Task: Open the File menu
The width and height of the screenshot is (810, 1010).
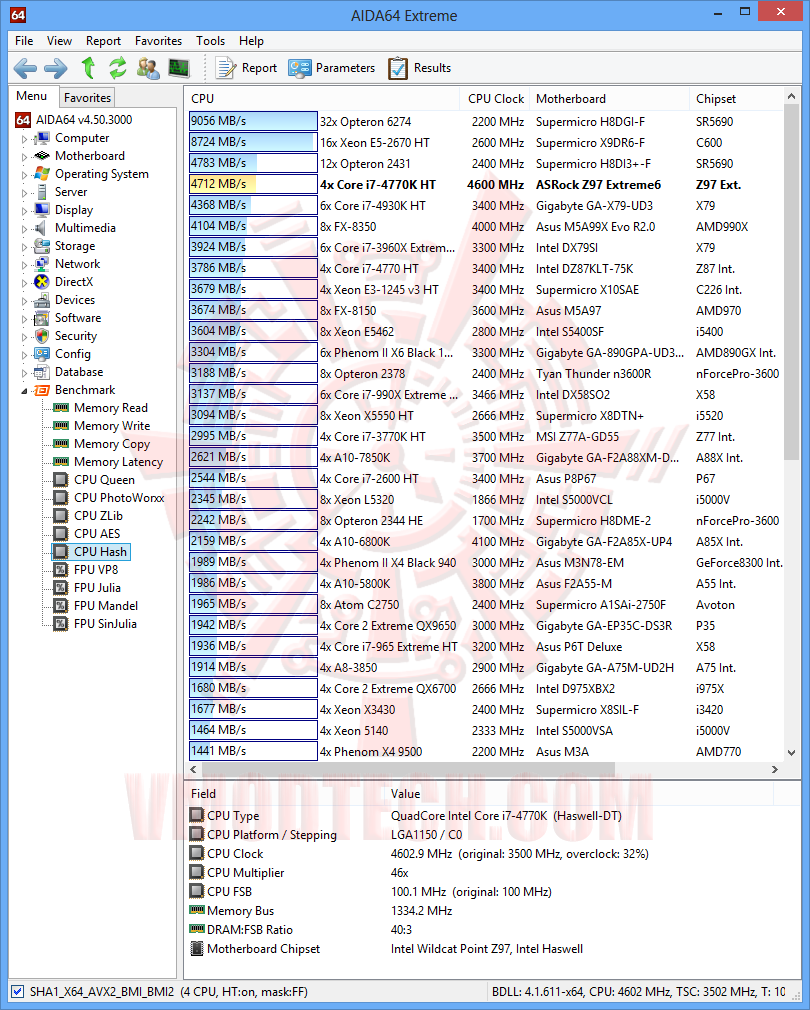Action: [x=24, y=41]
